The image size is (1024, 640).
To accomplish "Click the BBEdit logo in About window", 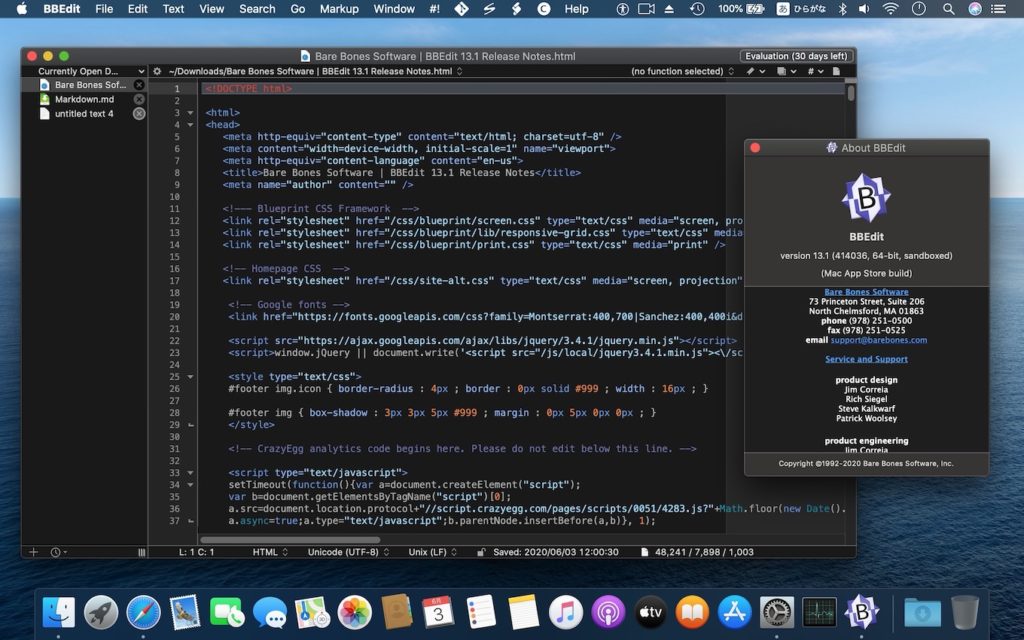I will (866, 198).
